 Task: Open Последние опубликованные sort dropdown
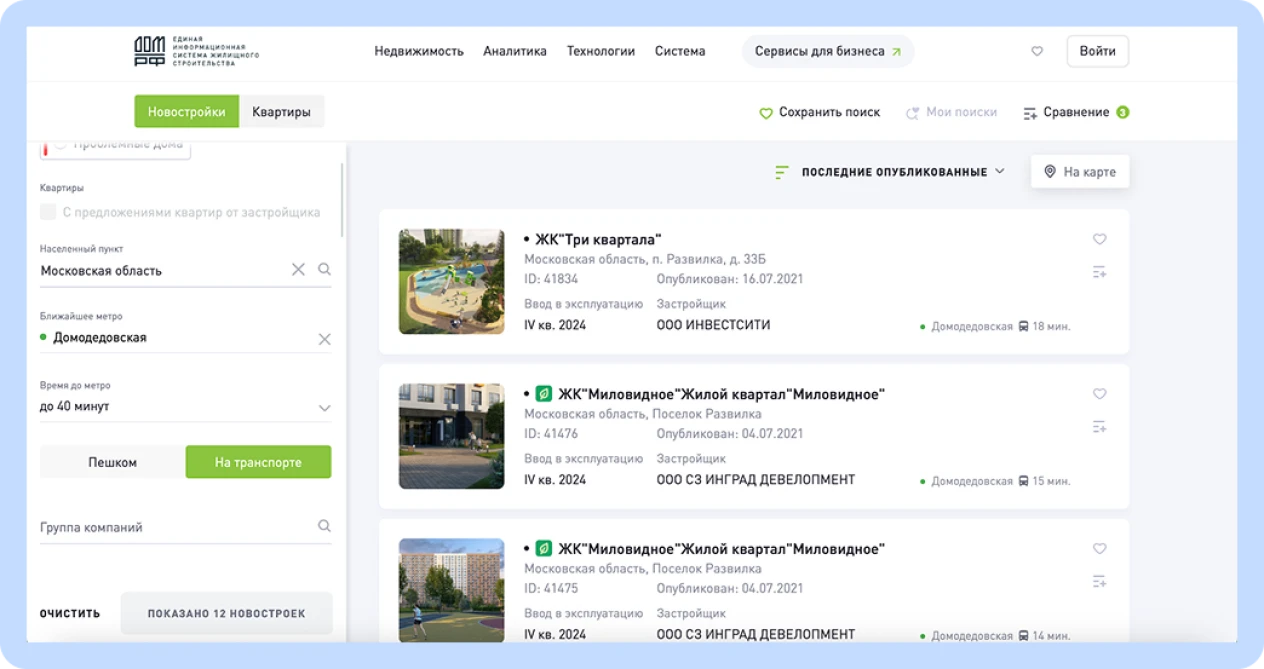pyautogui.click(x=890, y=172)
